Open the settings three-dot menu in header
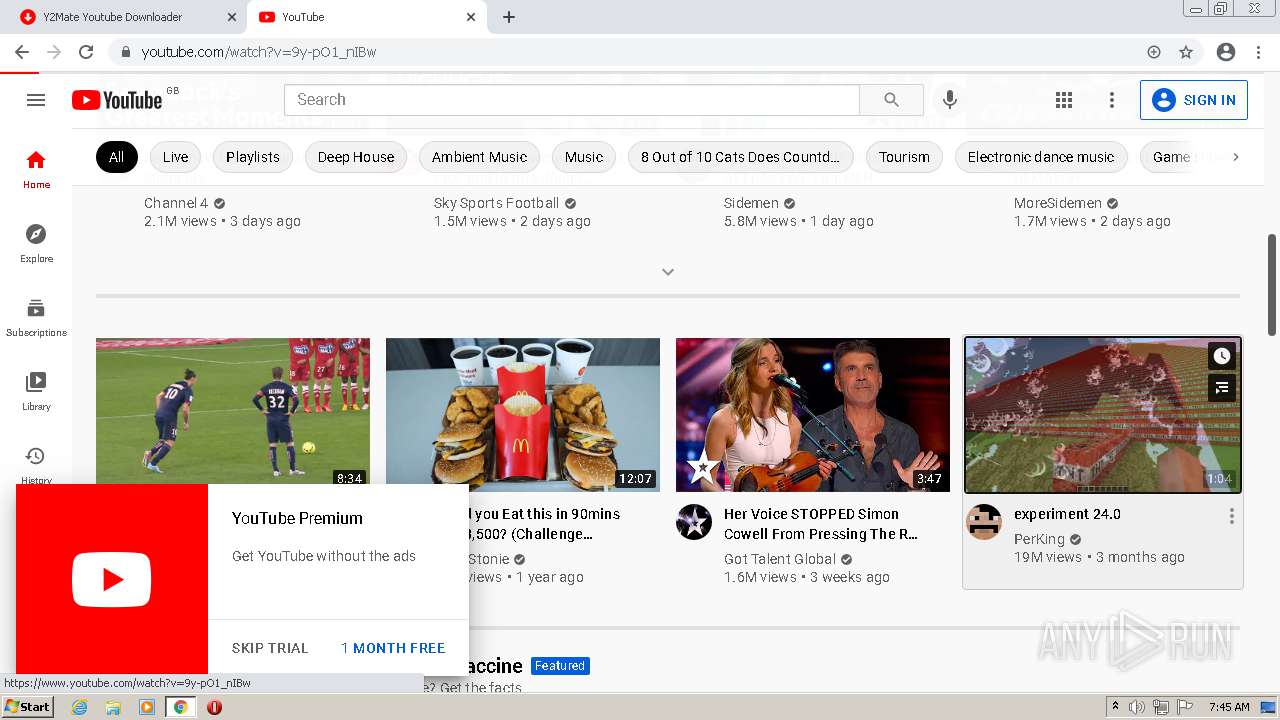The width and height of the screenshot is (1280, 720). (1111, 100)
